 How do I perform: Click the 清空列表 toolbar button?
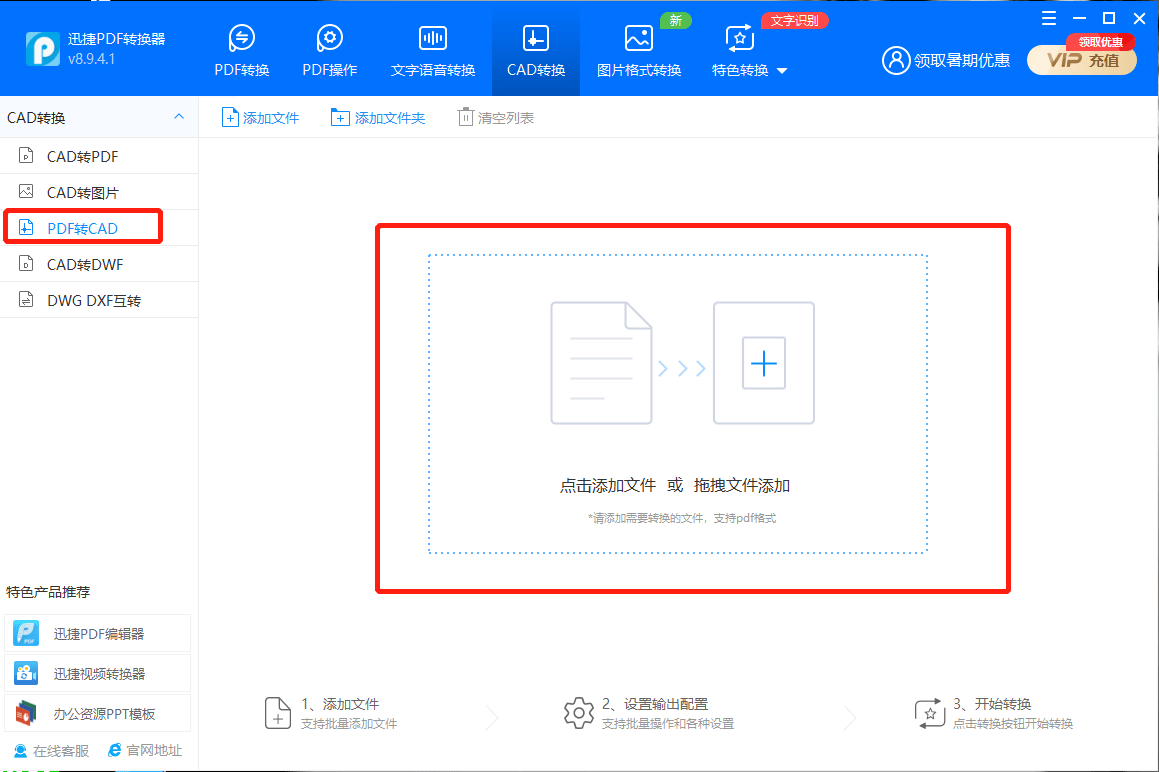tap(496, 118)
